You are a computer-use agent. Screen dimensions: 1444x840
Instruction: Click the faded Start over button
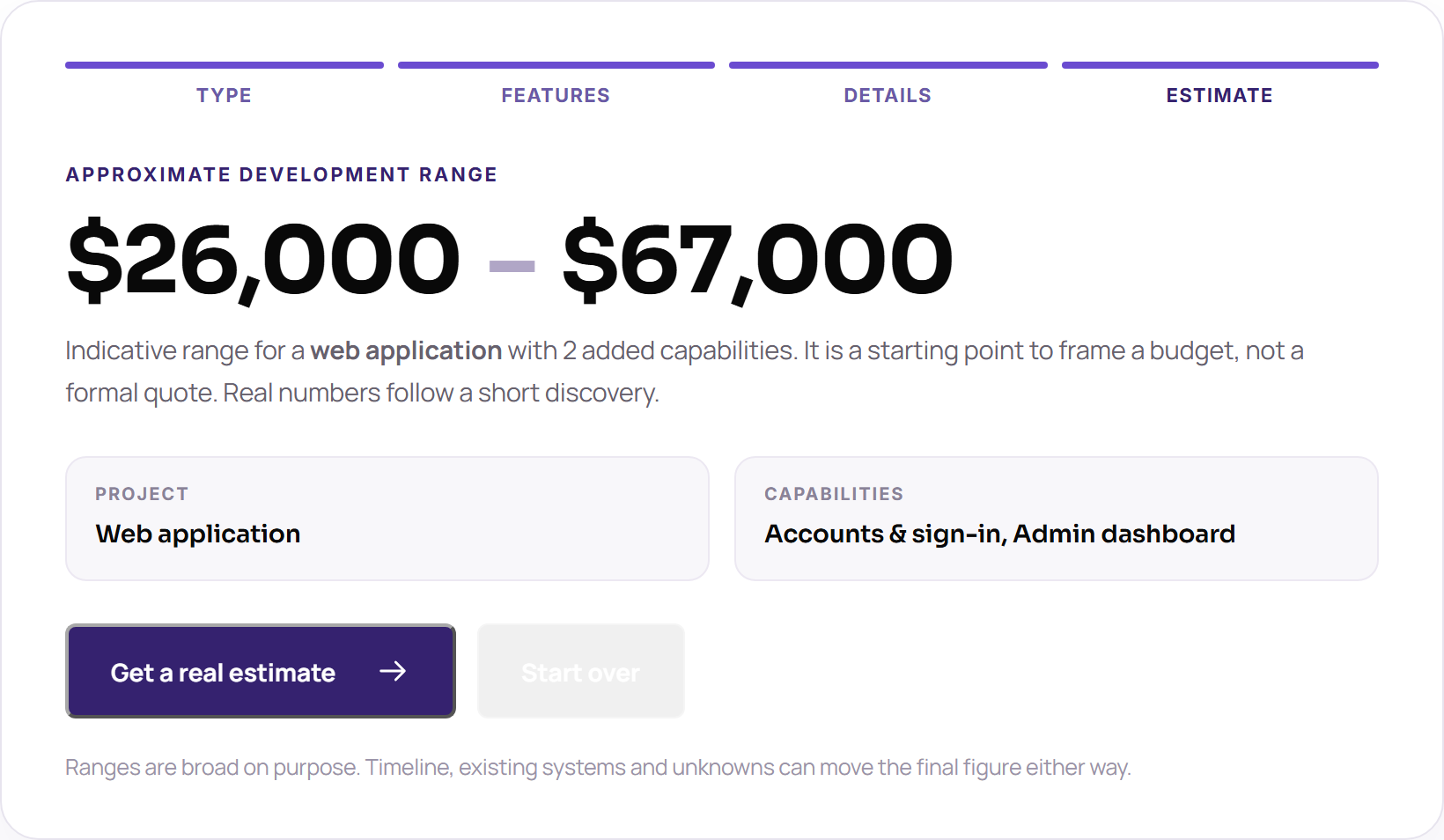pos(581,672)
